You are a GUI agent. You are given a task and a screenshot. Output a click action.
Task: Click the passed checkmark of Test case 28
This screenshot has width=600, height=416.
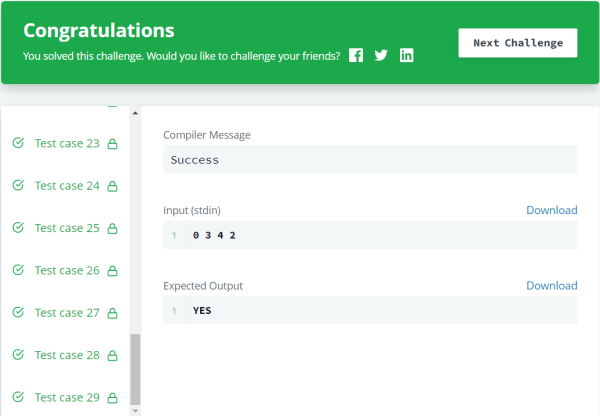[18, 355]
